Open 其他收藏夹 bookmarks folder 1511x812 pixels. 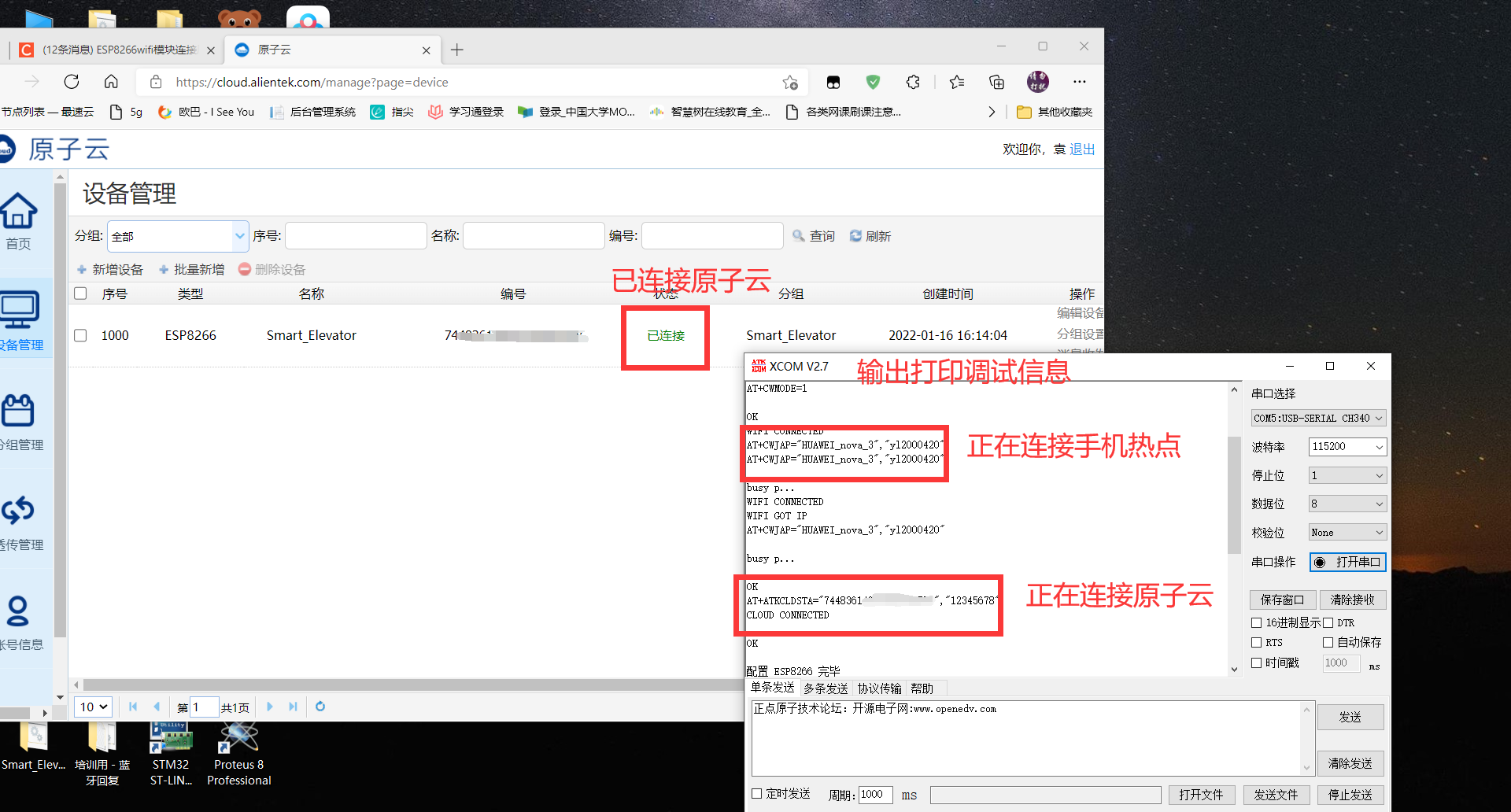[1055, 112]
